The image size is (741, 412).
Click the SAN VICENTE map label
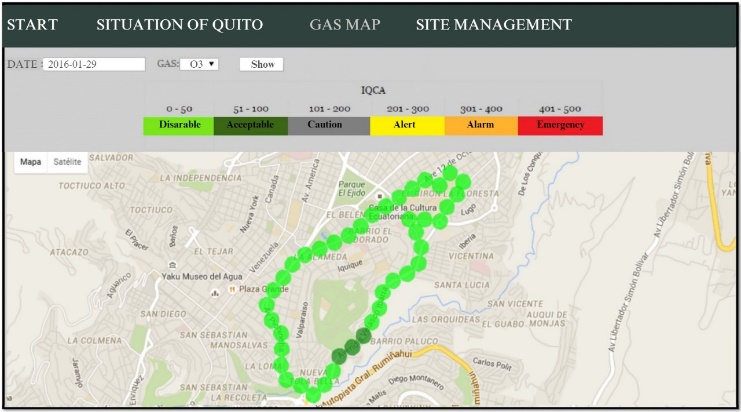(515, 303)
